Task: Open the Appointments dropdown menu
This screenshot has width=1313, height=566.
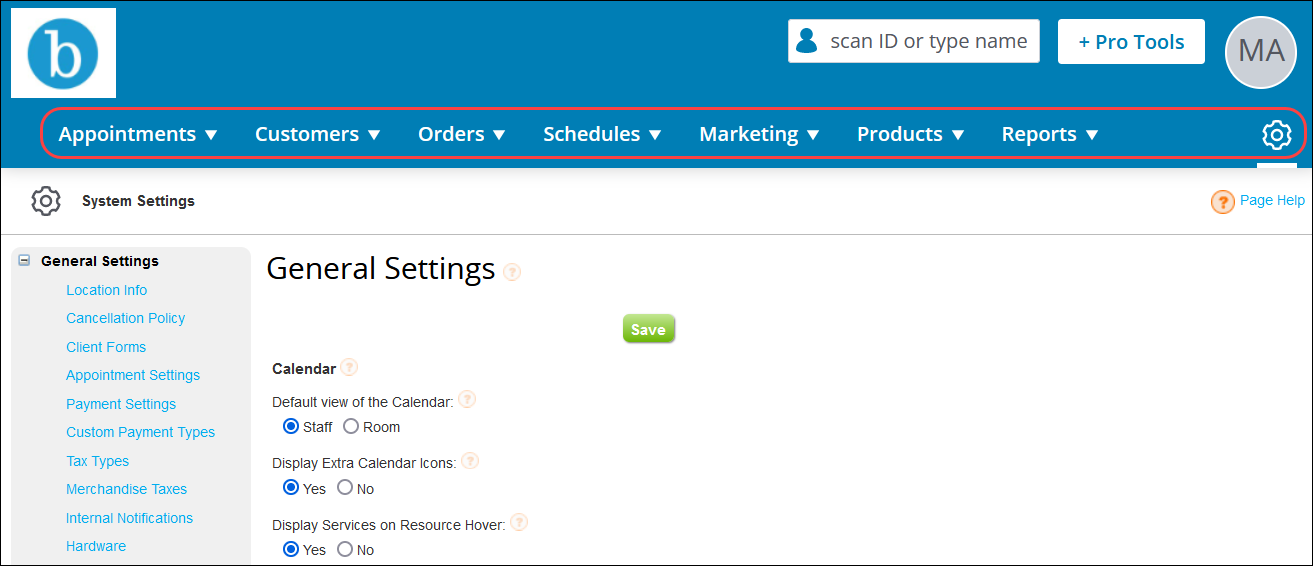Action: [138, 134]
